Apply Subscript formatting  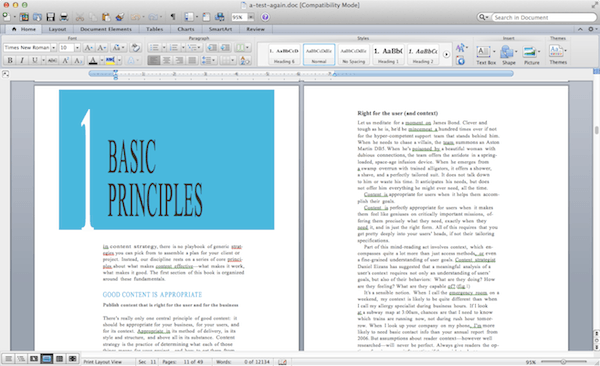pos(78,60)
